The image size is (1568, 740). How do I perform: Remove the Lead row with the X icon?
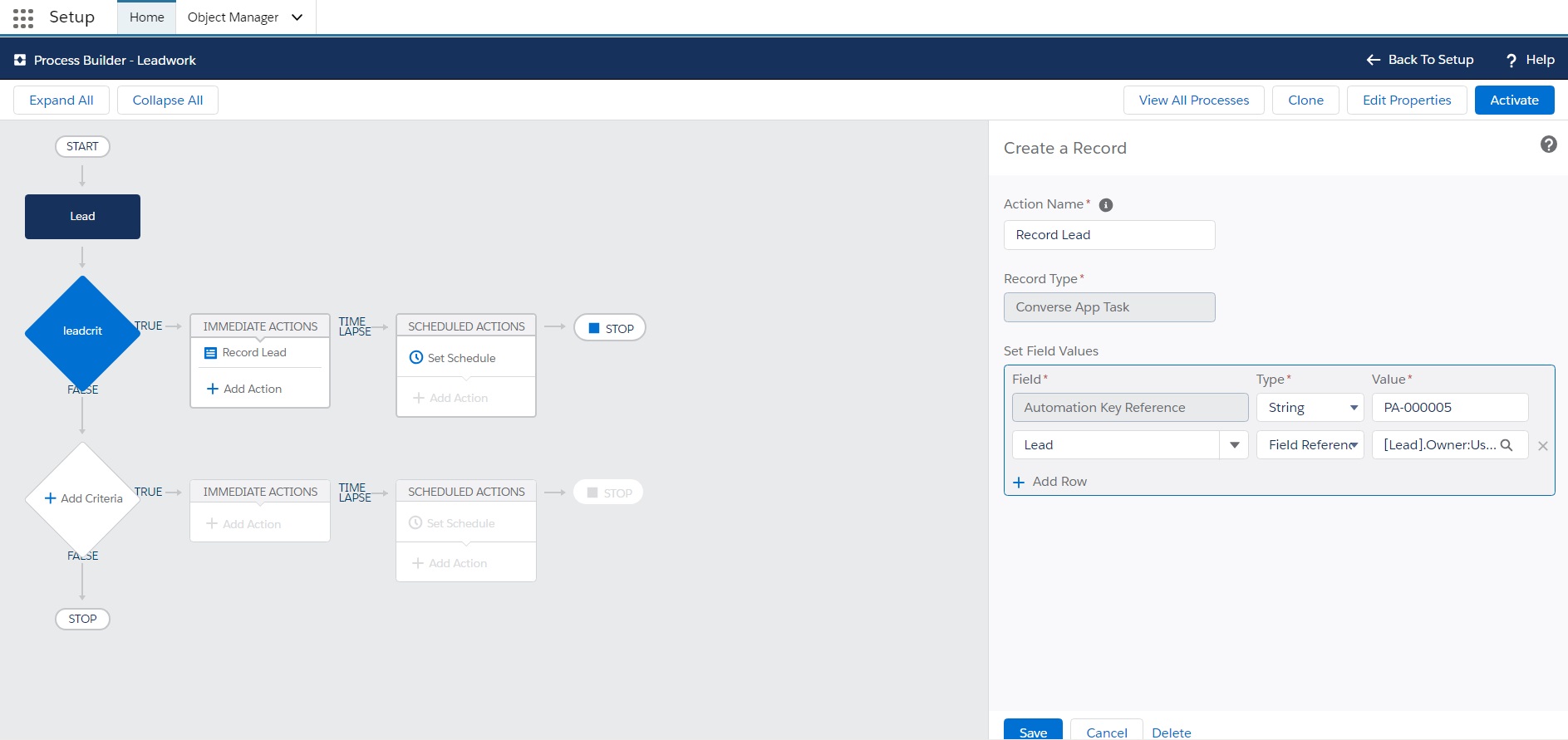1543,446
